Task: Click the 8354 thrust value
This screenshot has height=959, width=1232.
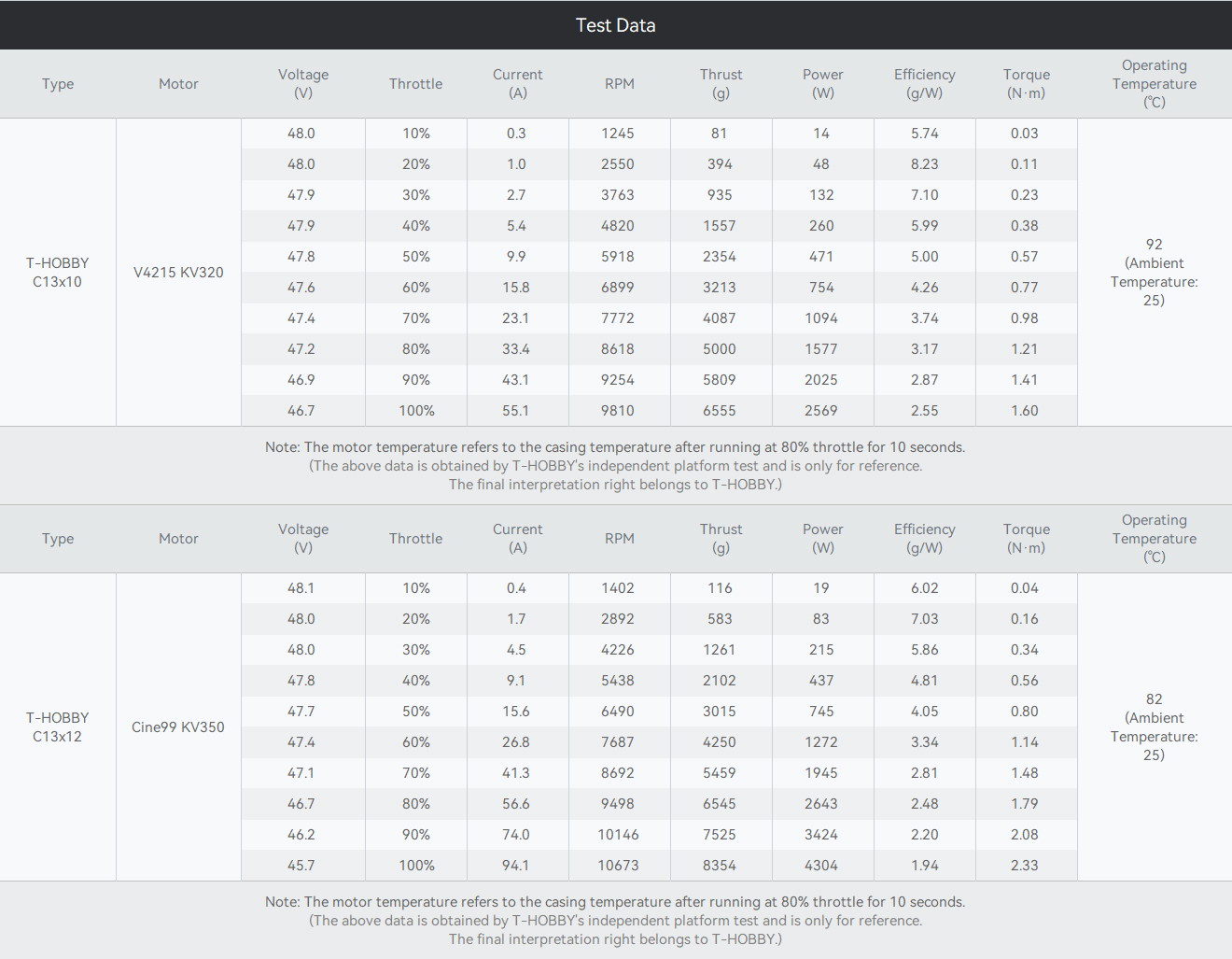Action: click(720, 866)
